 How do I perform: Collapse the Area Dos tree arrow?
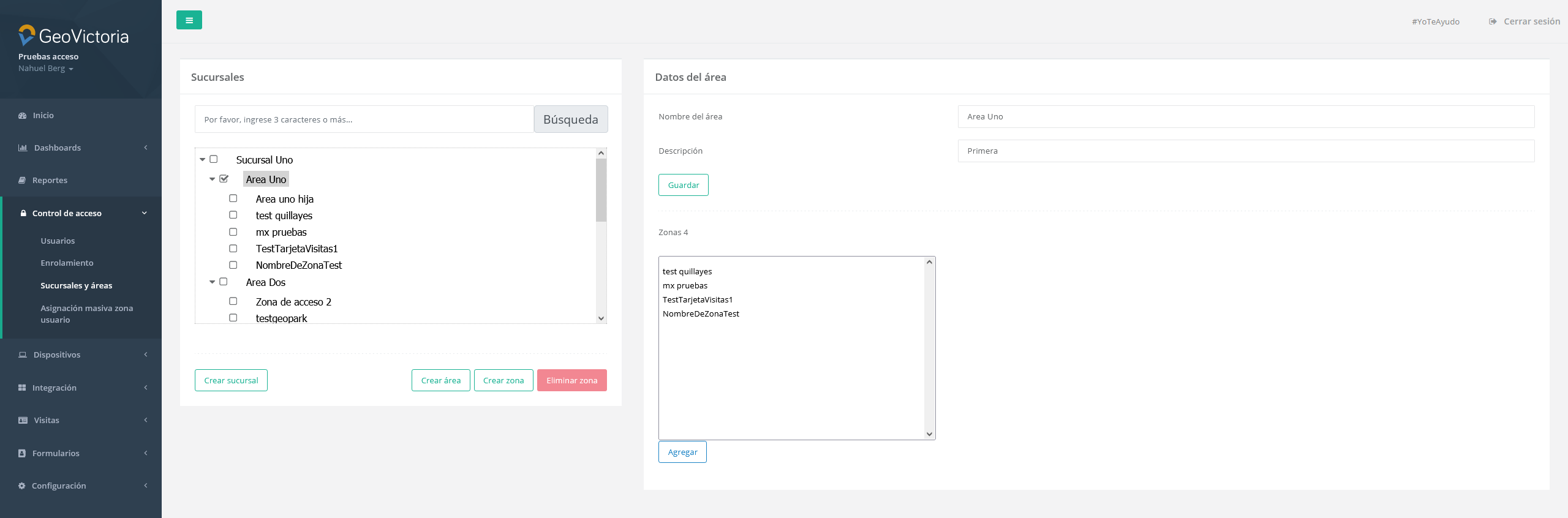point(213,282)
